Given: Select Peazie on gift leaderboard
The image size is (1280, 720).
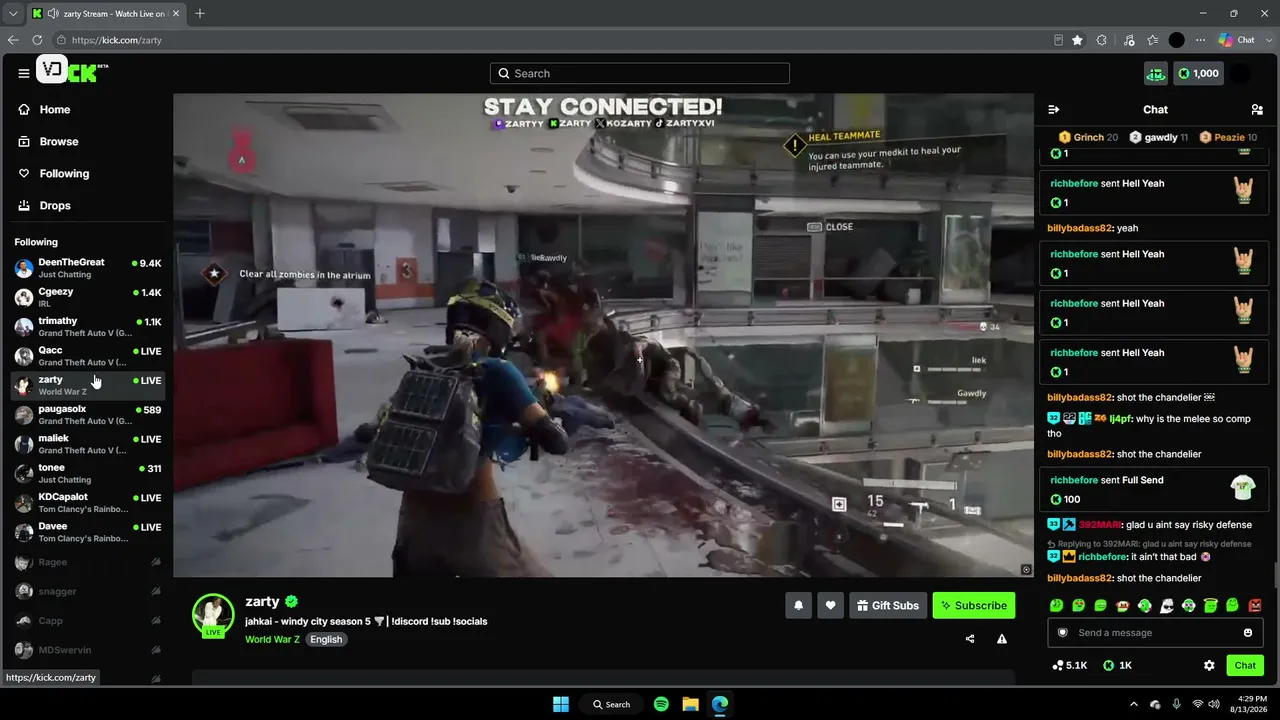Looking at the screenshot, I should (x=1228, y=137).
